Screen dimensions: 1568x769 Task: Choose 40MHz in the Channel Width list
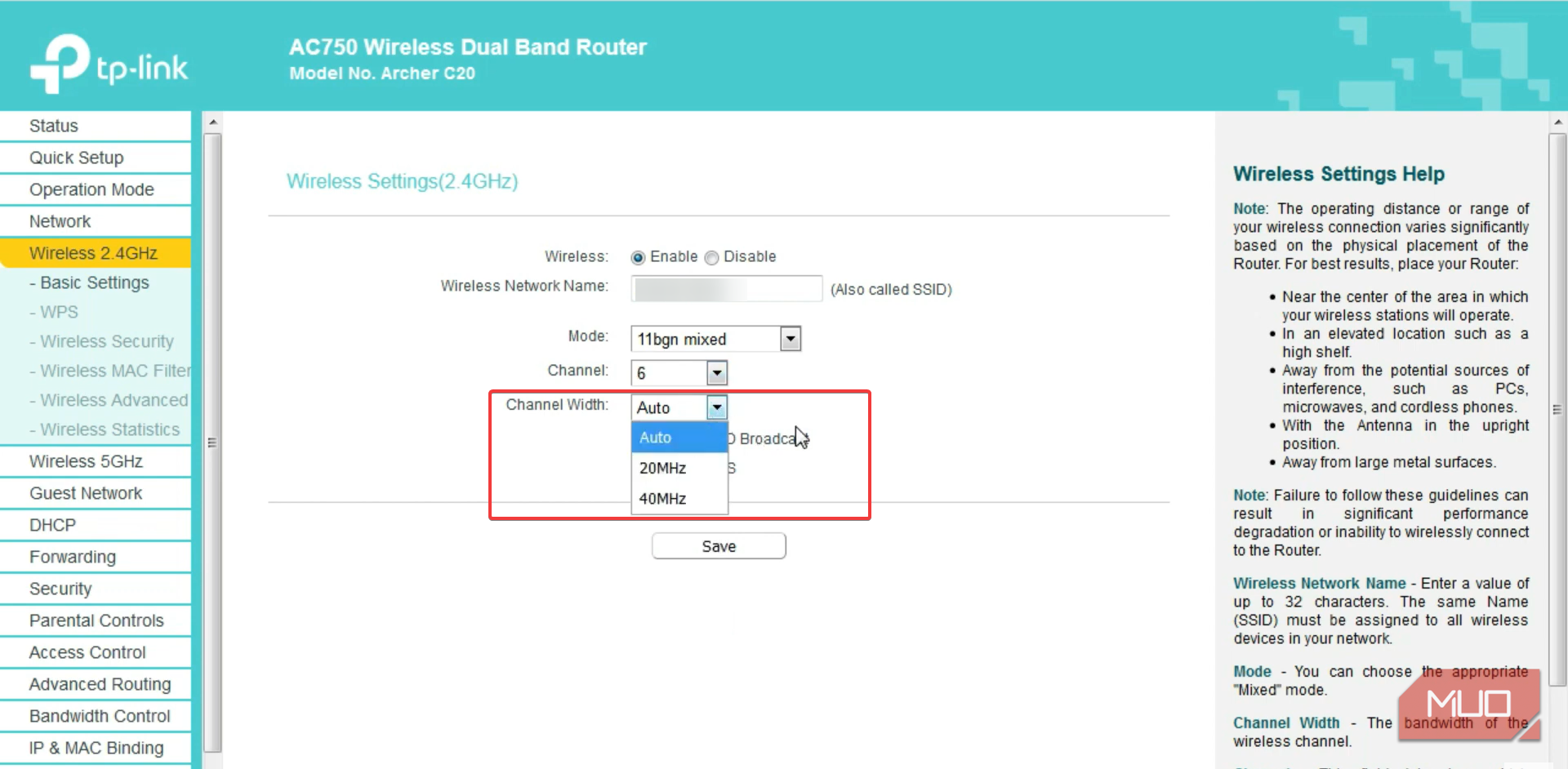click(679, 498)
